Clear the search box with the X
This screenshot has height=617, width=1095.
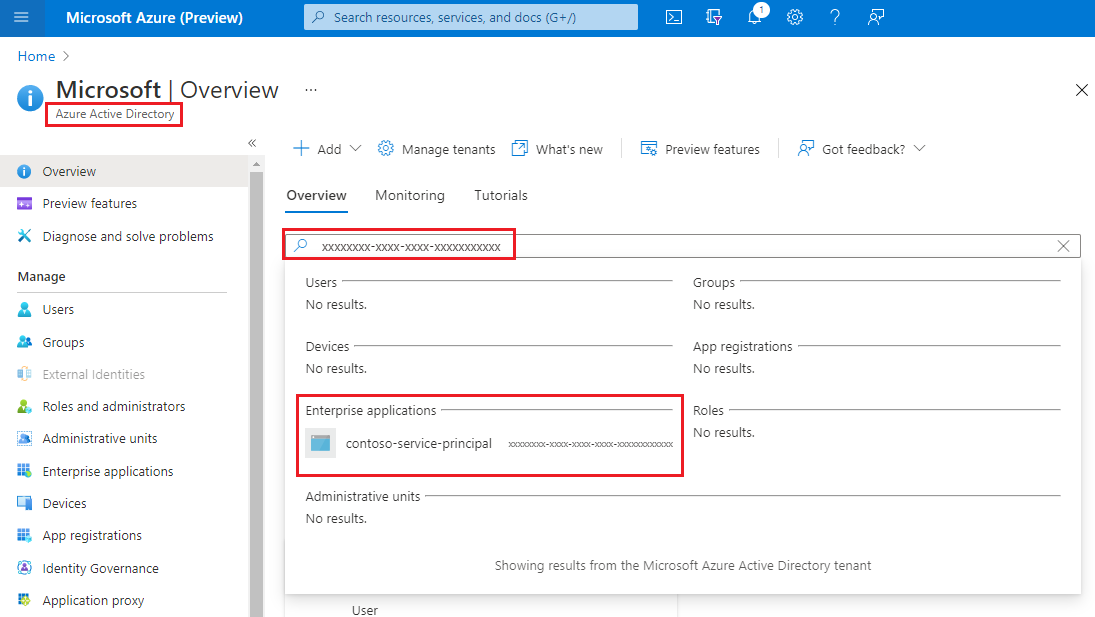pyautogui.click(x=1063, y=245)
